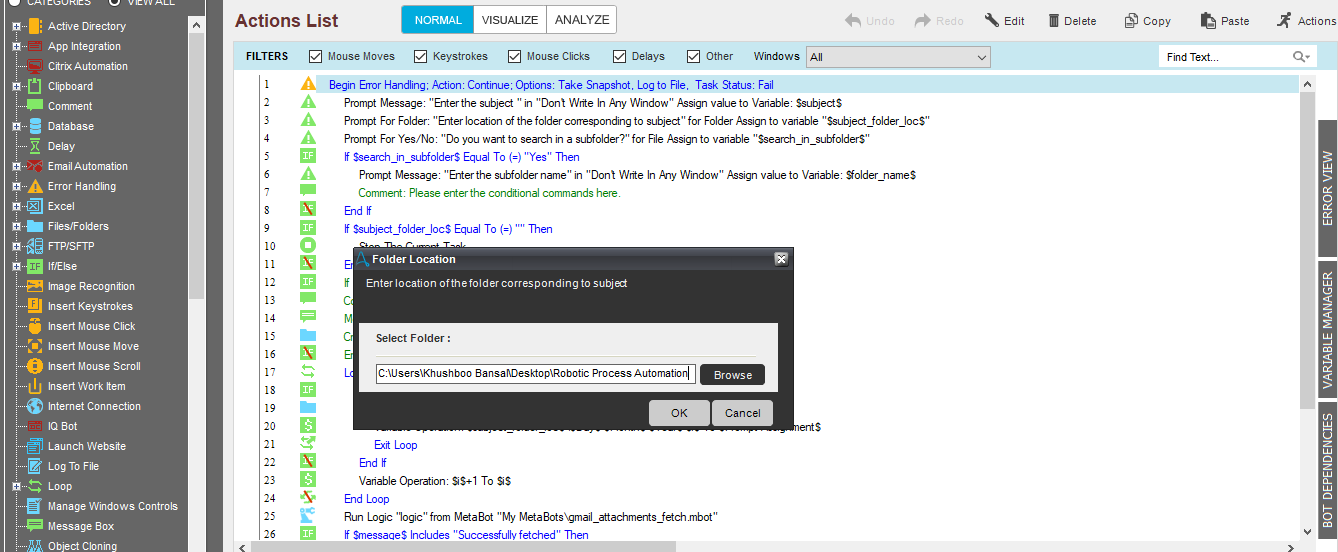The width and height of the screenshot is (1338, 552).
Task: Uncheck the Mouse Moves filter
Action: tap(316, 57)
